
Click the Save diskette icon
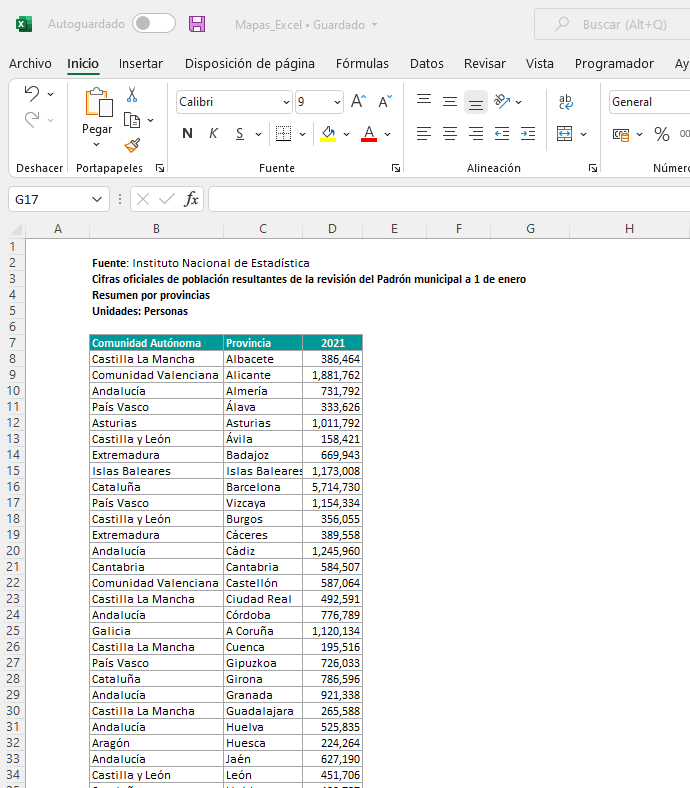tap(197, 24)
